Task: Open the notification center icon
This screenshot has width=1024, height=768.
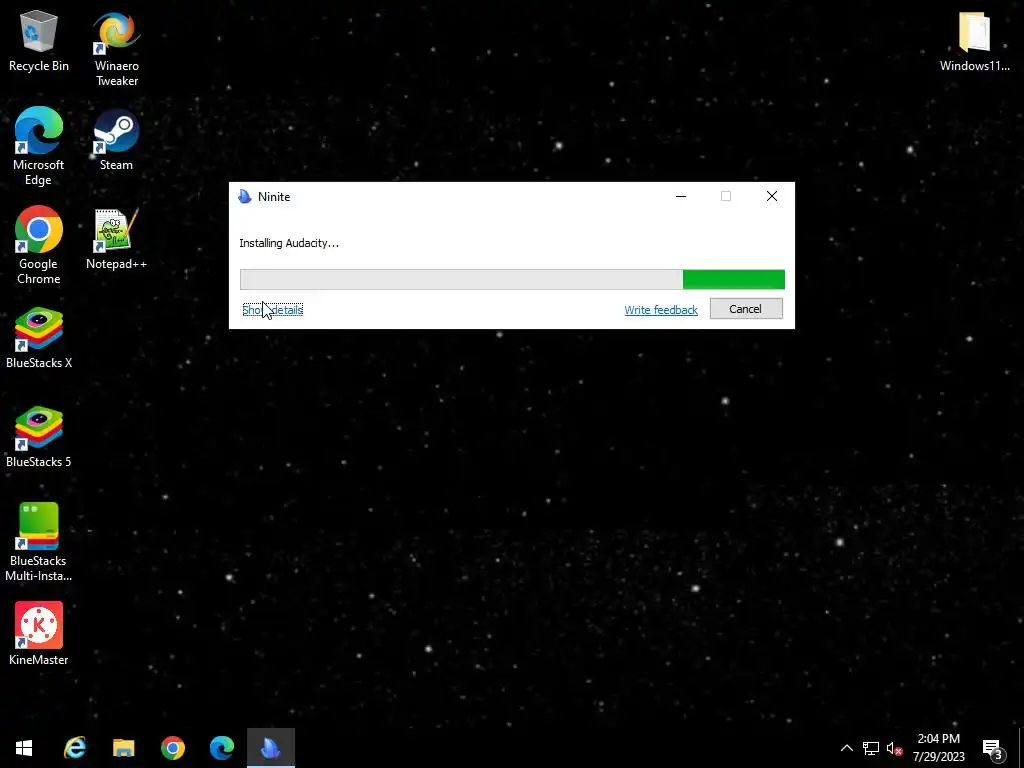Action: [x=993, y=749]
